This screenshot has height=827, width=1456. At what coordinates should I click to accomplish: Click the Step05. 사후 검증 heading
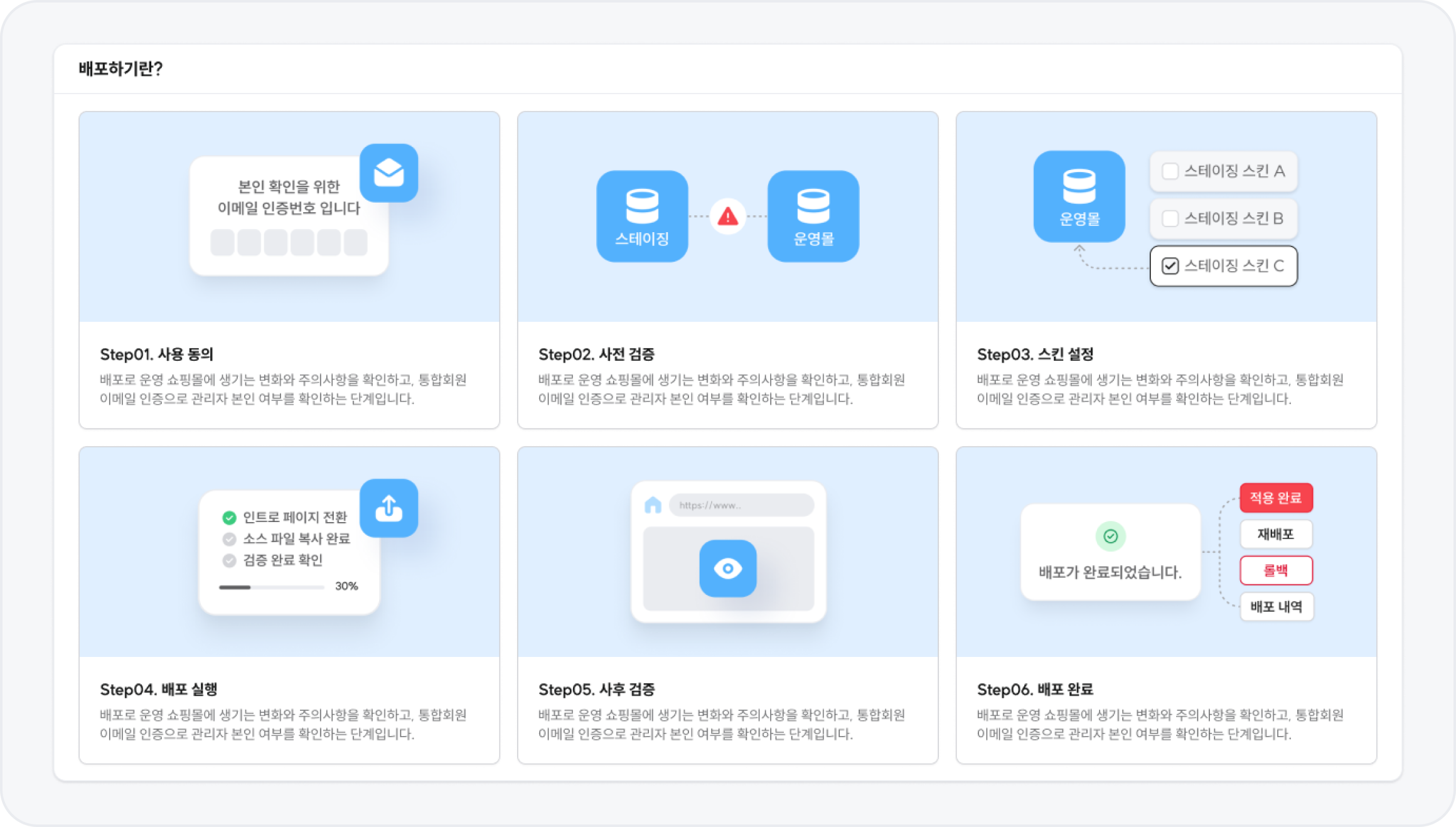point(596,690)
